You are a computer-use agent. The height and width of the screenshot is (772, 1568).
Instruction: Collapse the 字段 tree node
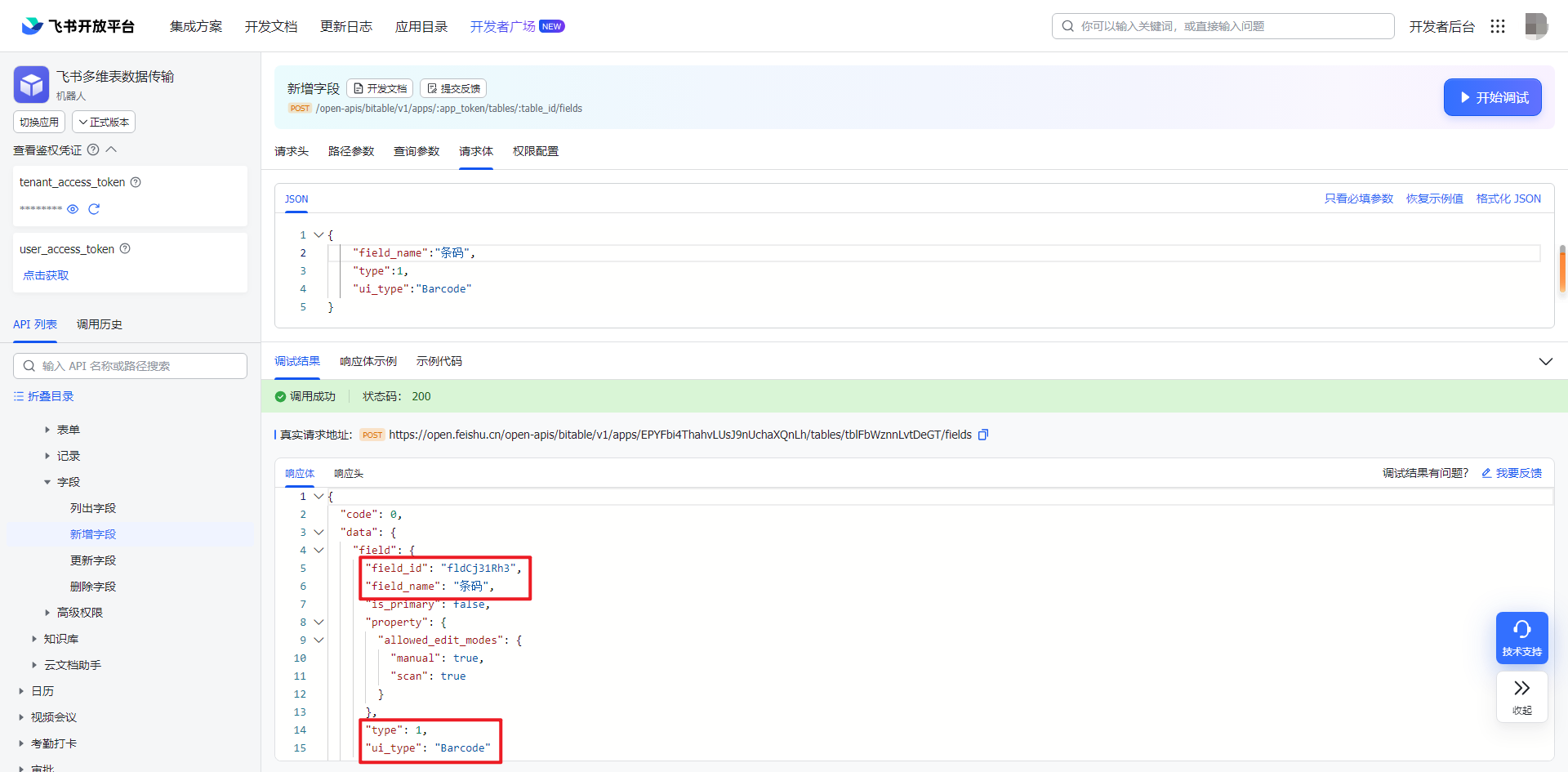coord(47,482)
